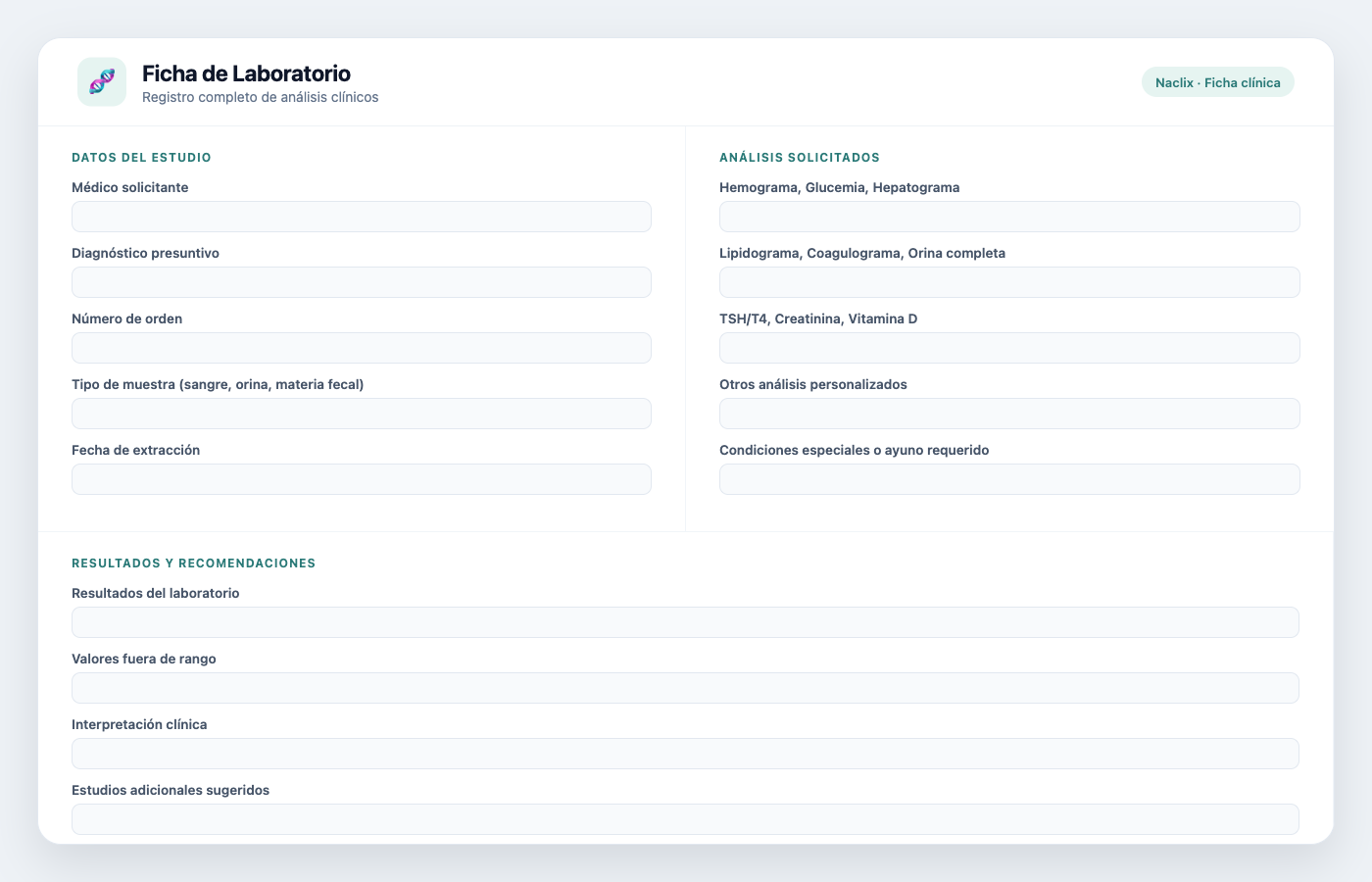The image size is (1372, 882).
Task: Click the Condiciones especiales o ayuno requerido field
Action: tap(1009, 479)
